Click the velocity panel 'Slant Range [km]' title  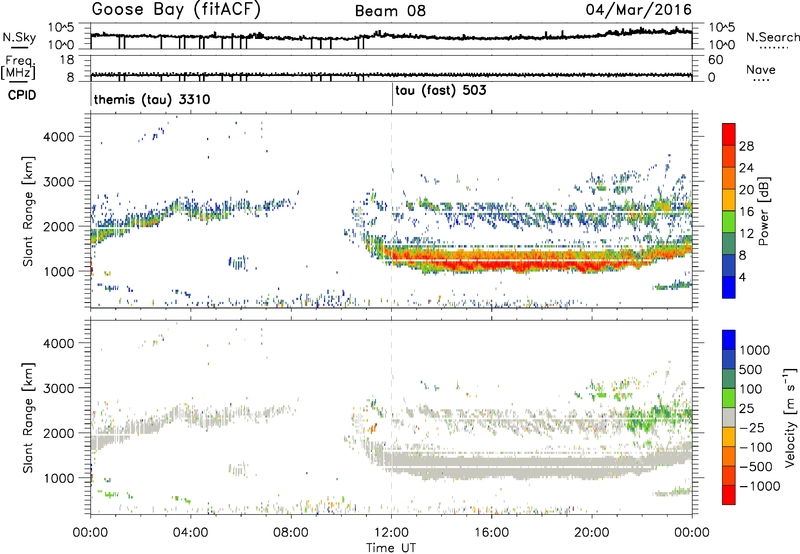(x=28, y=418)
